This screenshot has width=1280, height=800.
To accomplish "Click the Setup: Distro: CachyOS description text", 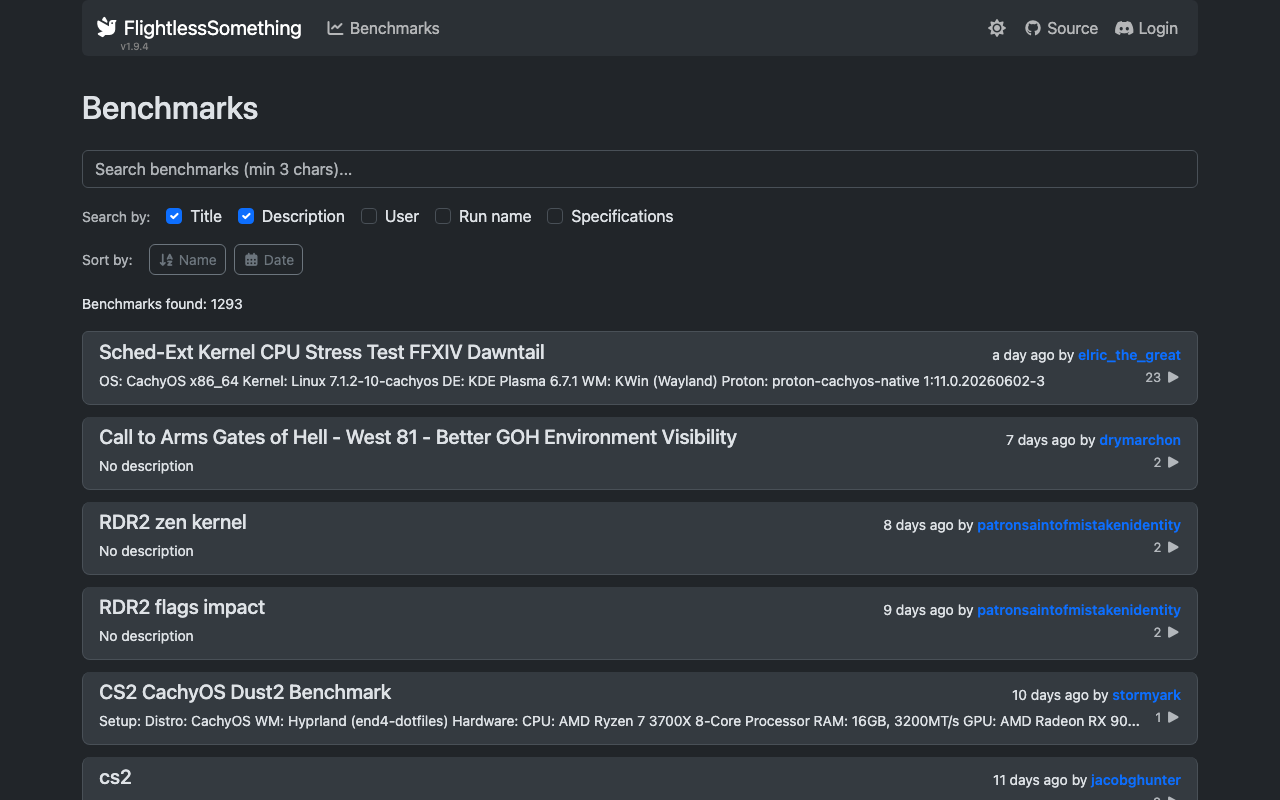I will (619, 721).
